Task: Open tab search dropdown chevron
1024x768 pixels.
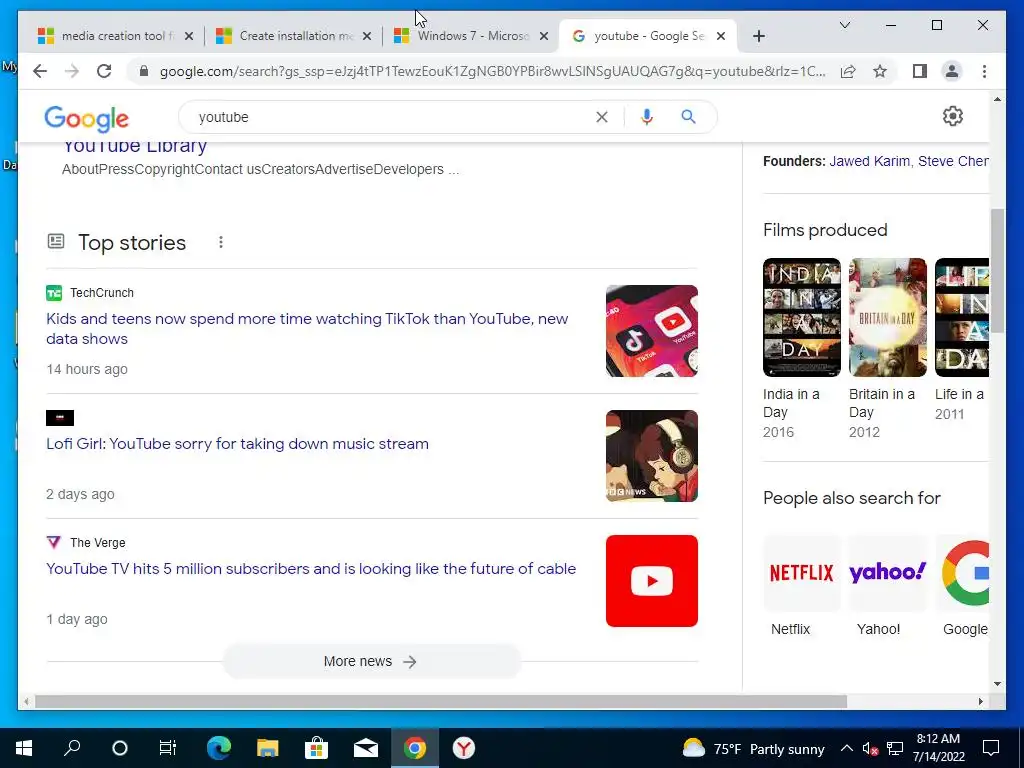Action: point(844,25)
